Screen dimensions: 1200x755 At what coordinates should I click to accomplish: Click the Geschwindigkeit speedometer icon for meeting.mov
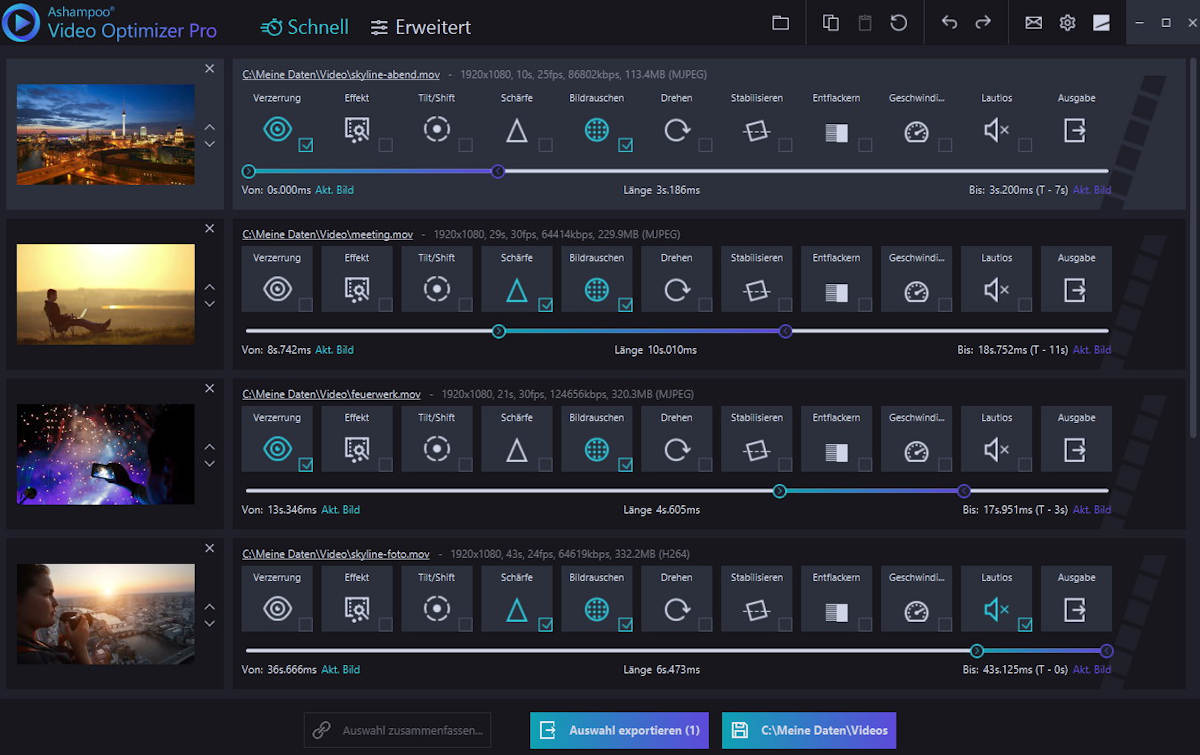pos(916,290)
